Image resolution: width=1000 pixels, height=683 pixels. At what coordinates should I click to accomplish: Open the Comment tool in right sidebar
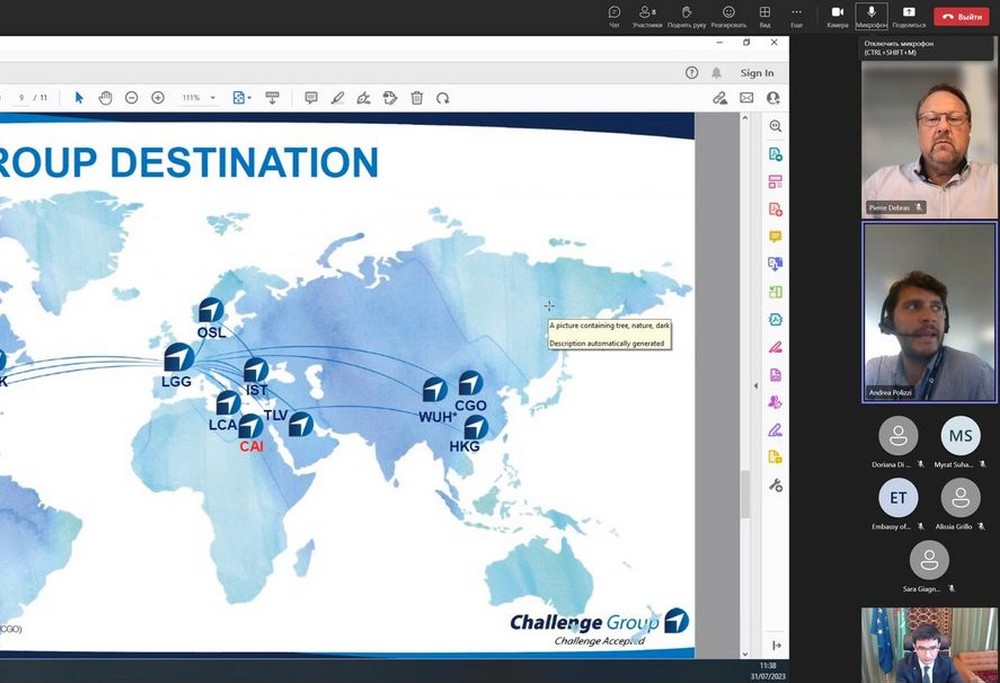775,237
